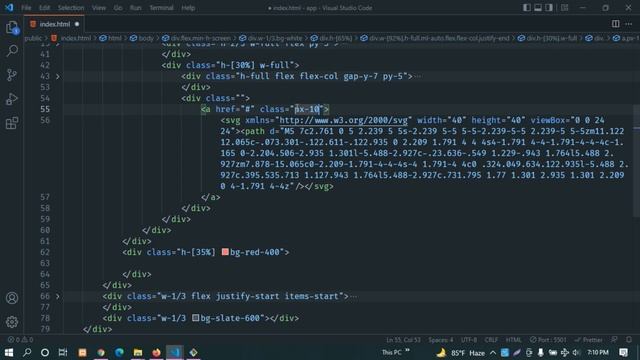Screen dimensions: 640x360
Task: Open the Help menu
Action: point(188,8)
